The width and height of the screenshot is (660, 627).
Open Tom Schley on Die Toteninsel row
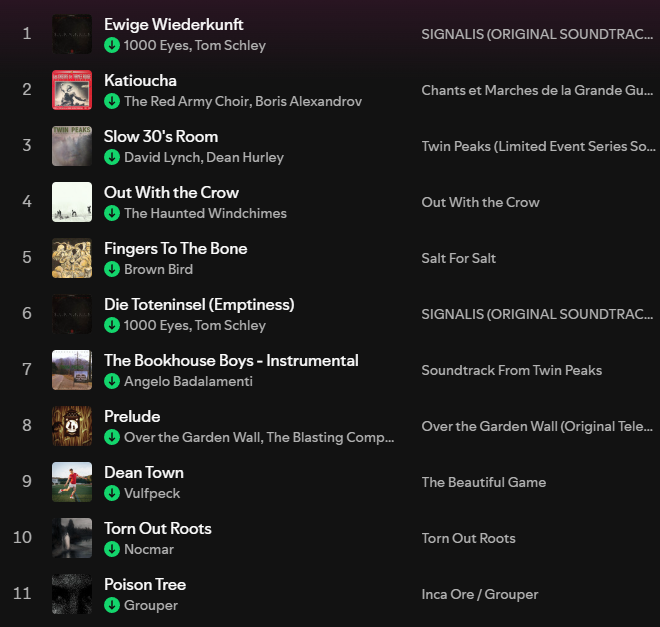(230, 325)
